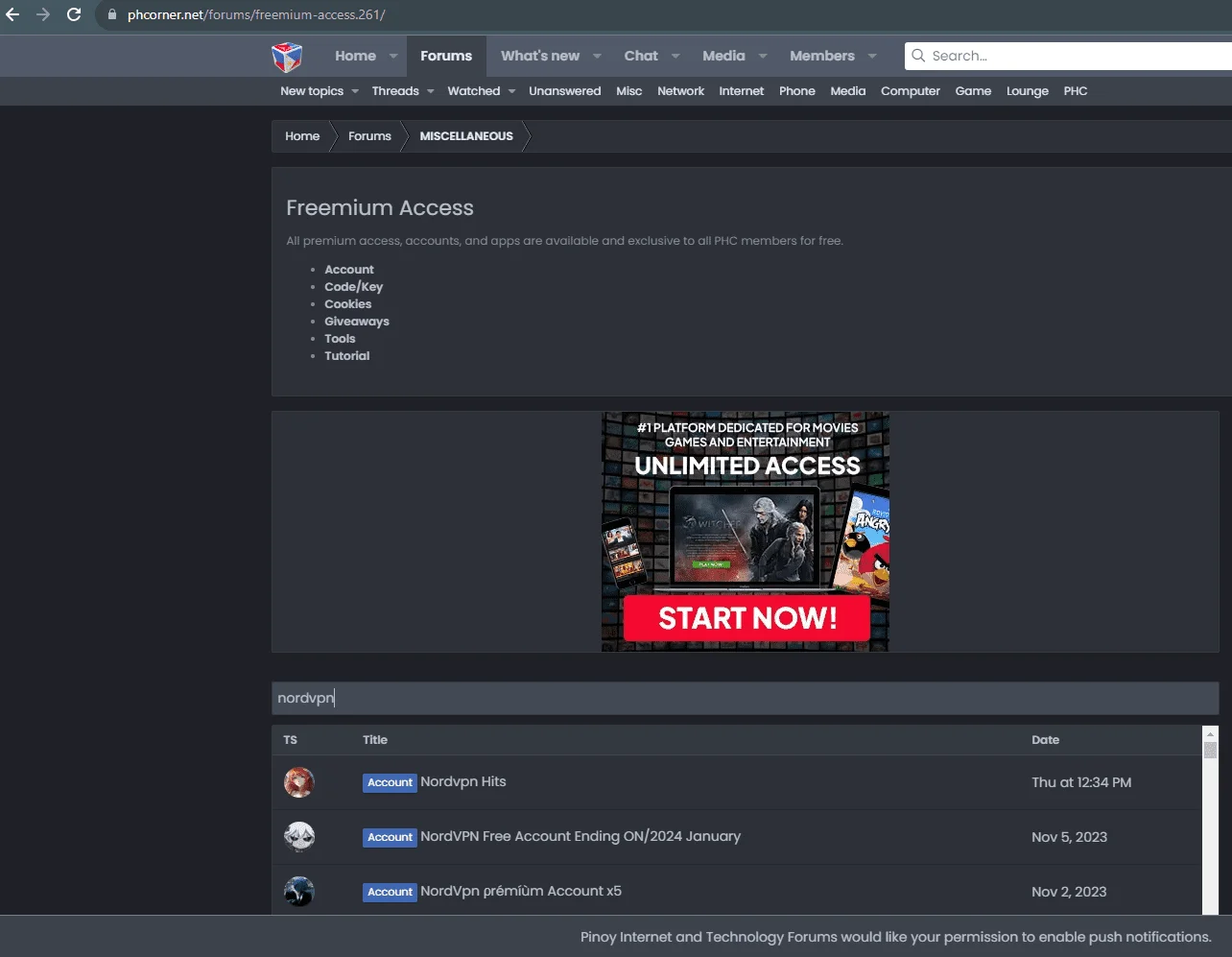Click the Home breadcrumb
Image resolution: width=1232 pixels, height=957 pixels.
click(302, 136)
